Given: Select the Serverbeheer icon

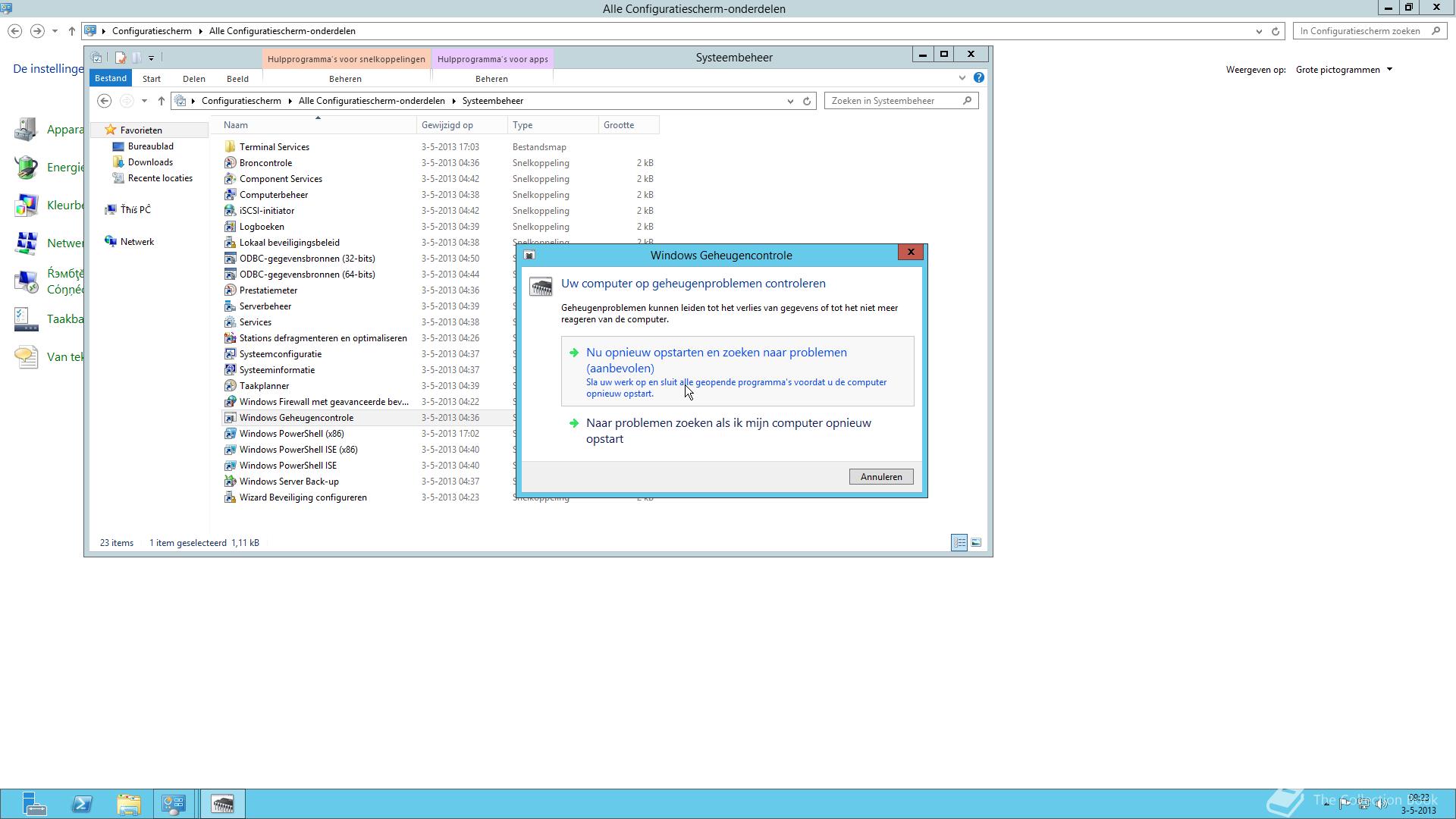Looking at the screenshot, I should [x=230, y=306].
